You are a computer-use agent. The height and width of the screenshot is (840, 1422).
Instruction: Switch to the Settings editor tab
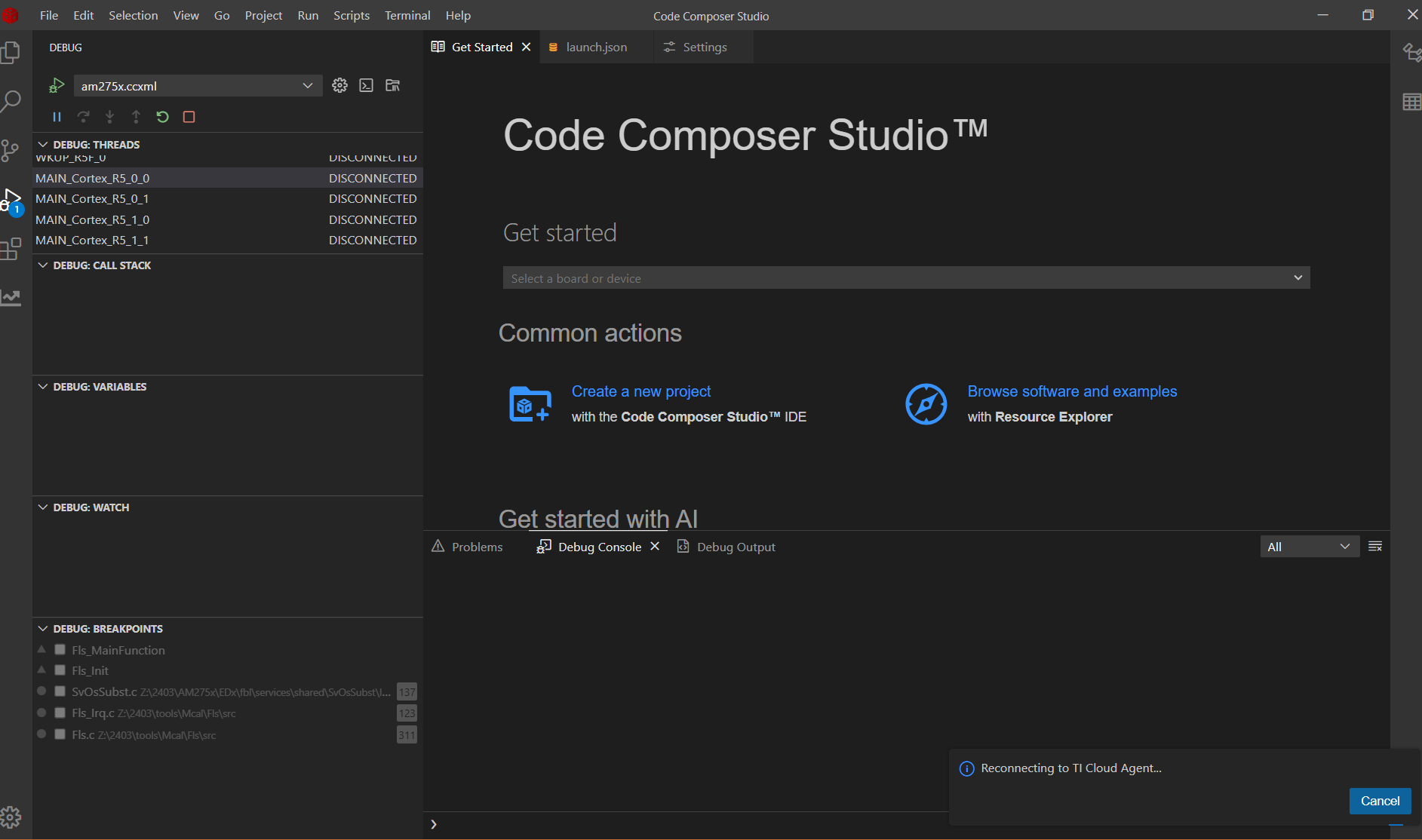tap(704, 47)
